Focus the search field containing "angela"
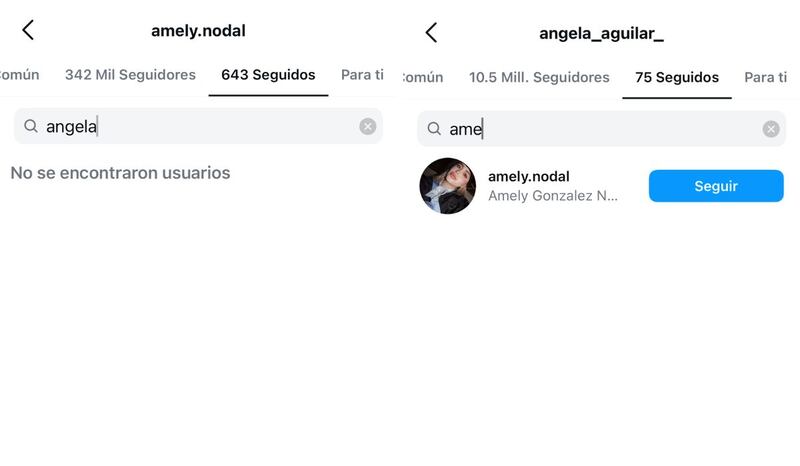 pos(200,126)
